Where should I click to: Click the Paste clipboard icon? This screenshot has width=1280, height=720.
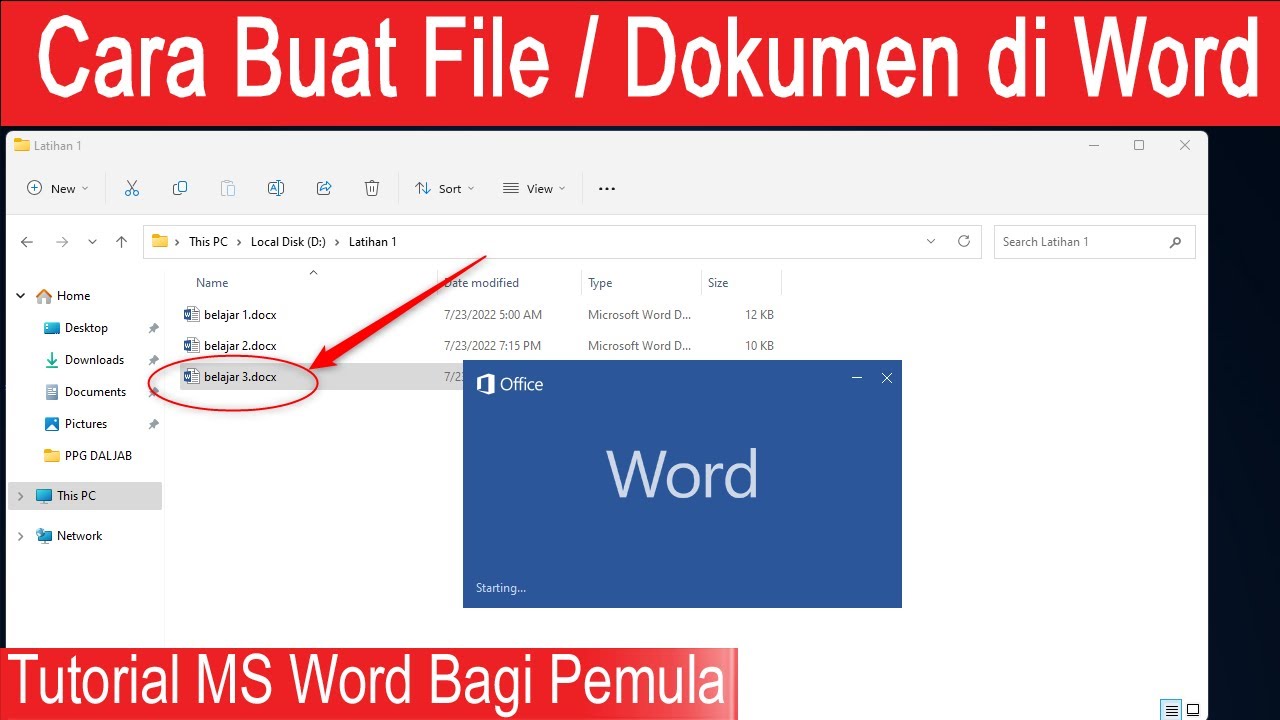pos(228,188)
